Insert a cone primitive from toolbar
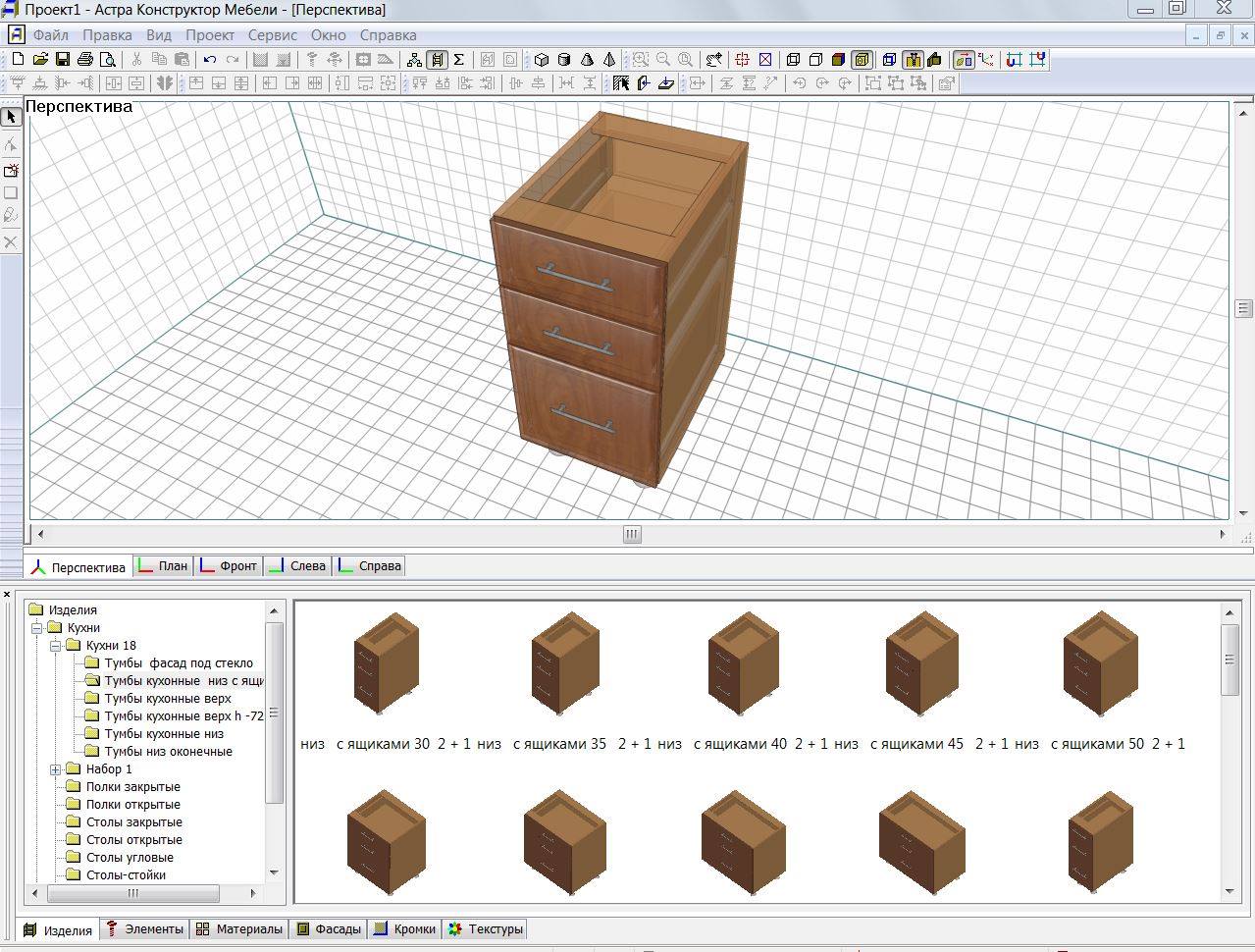The image size is (1255, 952). tap(587, 60)
